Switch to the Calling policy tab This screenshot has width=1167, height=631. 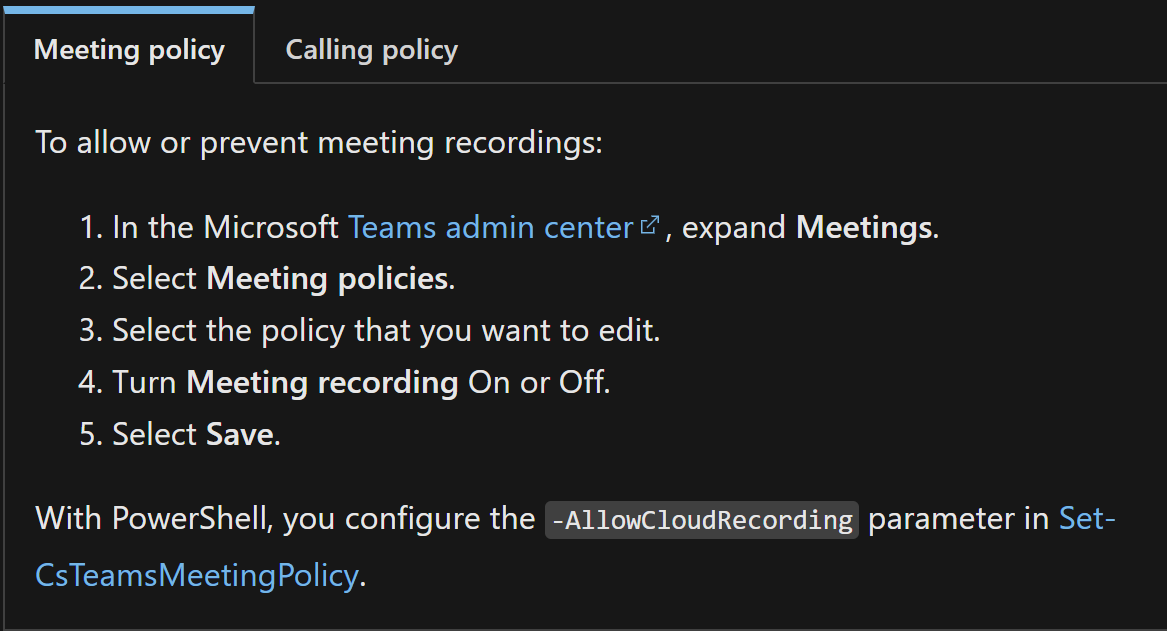click(x=371, y=49)
